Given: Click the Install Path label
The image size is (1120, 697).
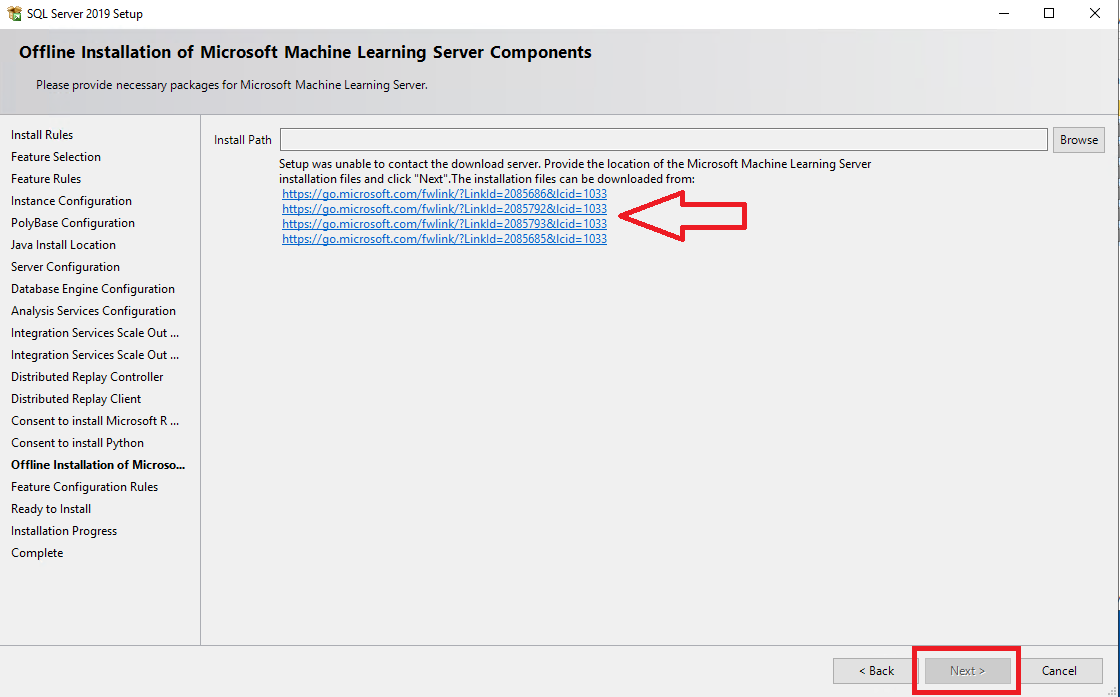Looking at the screenshot, I should [243, 140].
